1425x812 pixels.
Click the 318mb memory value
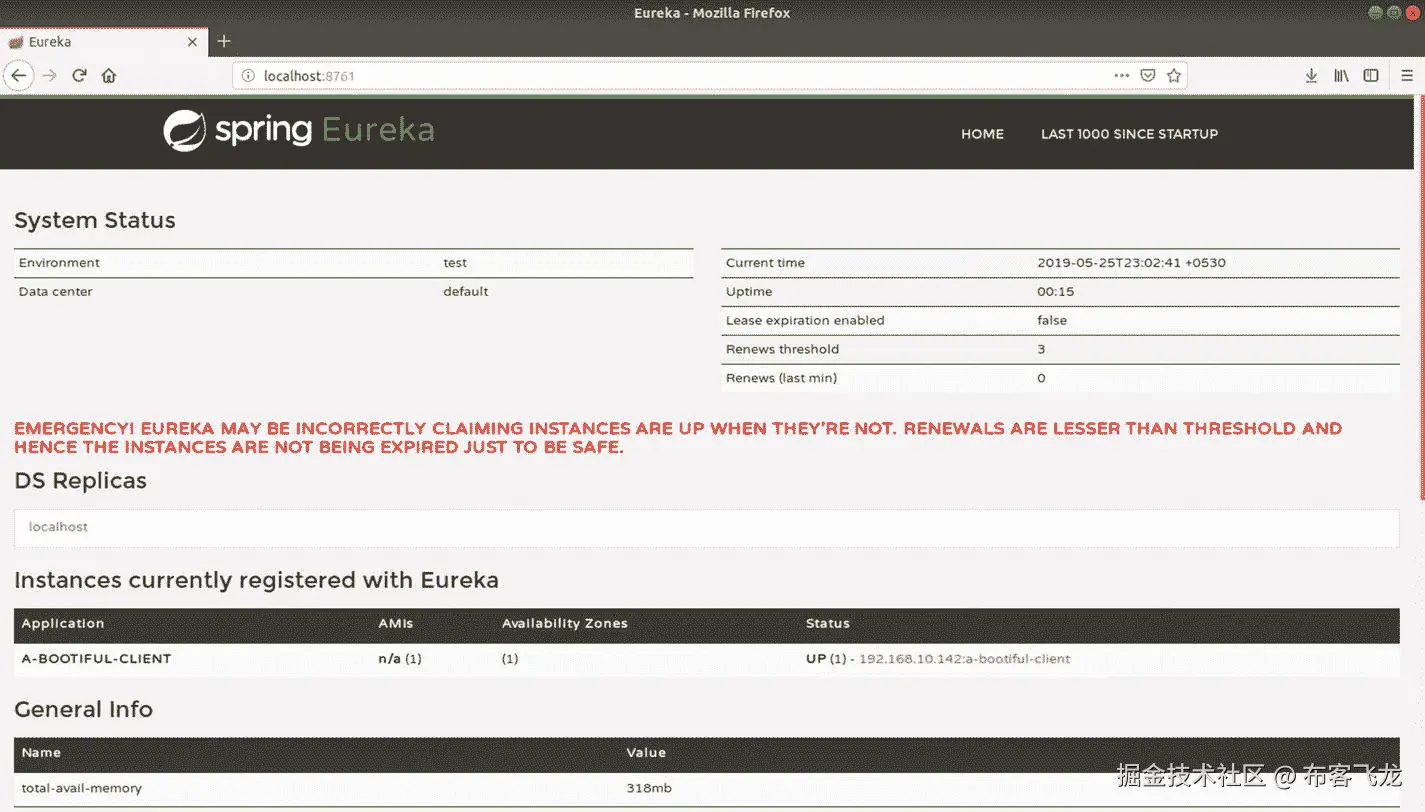coord(649,788)
